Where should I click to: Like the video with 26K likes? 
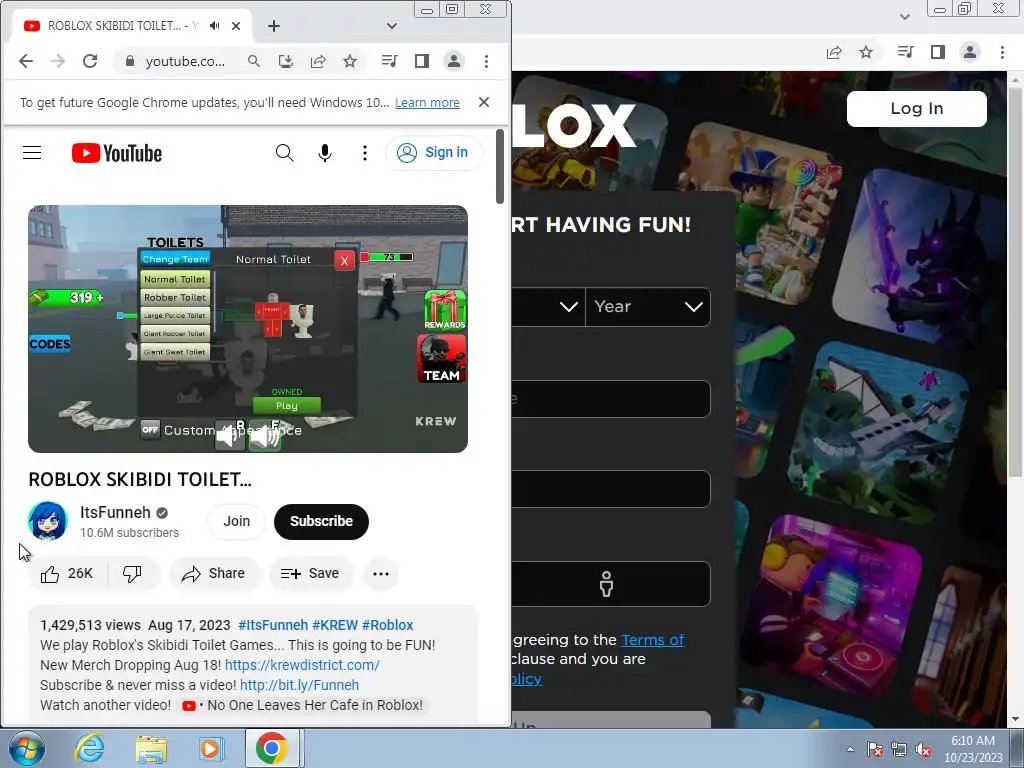[67, 573]
